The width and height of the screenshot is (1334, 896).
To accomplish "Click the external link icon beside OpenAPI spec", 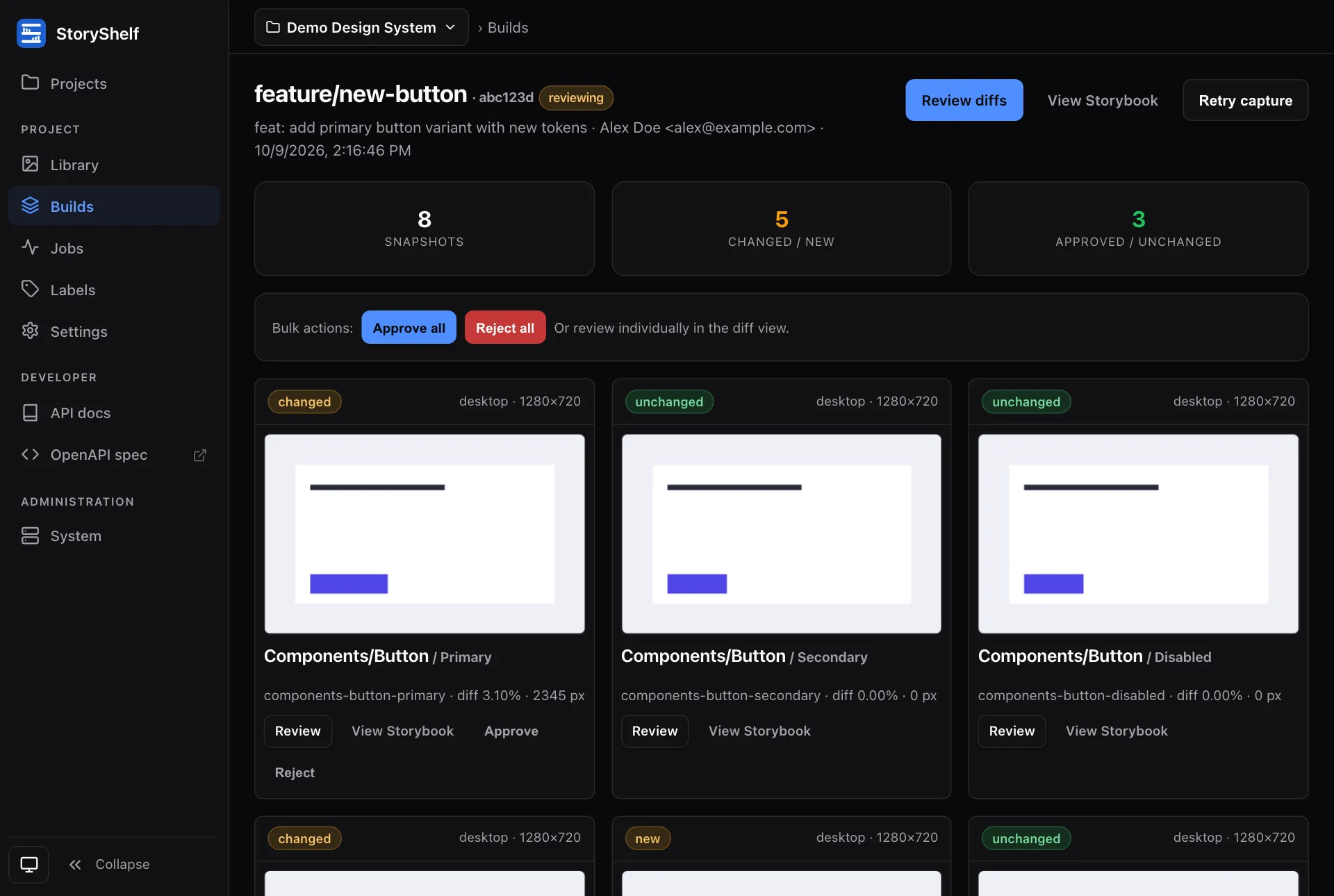I will [200, 455].
